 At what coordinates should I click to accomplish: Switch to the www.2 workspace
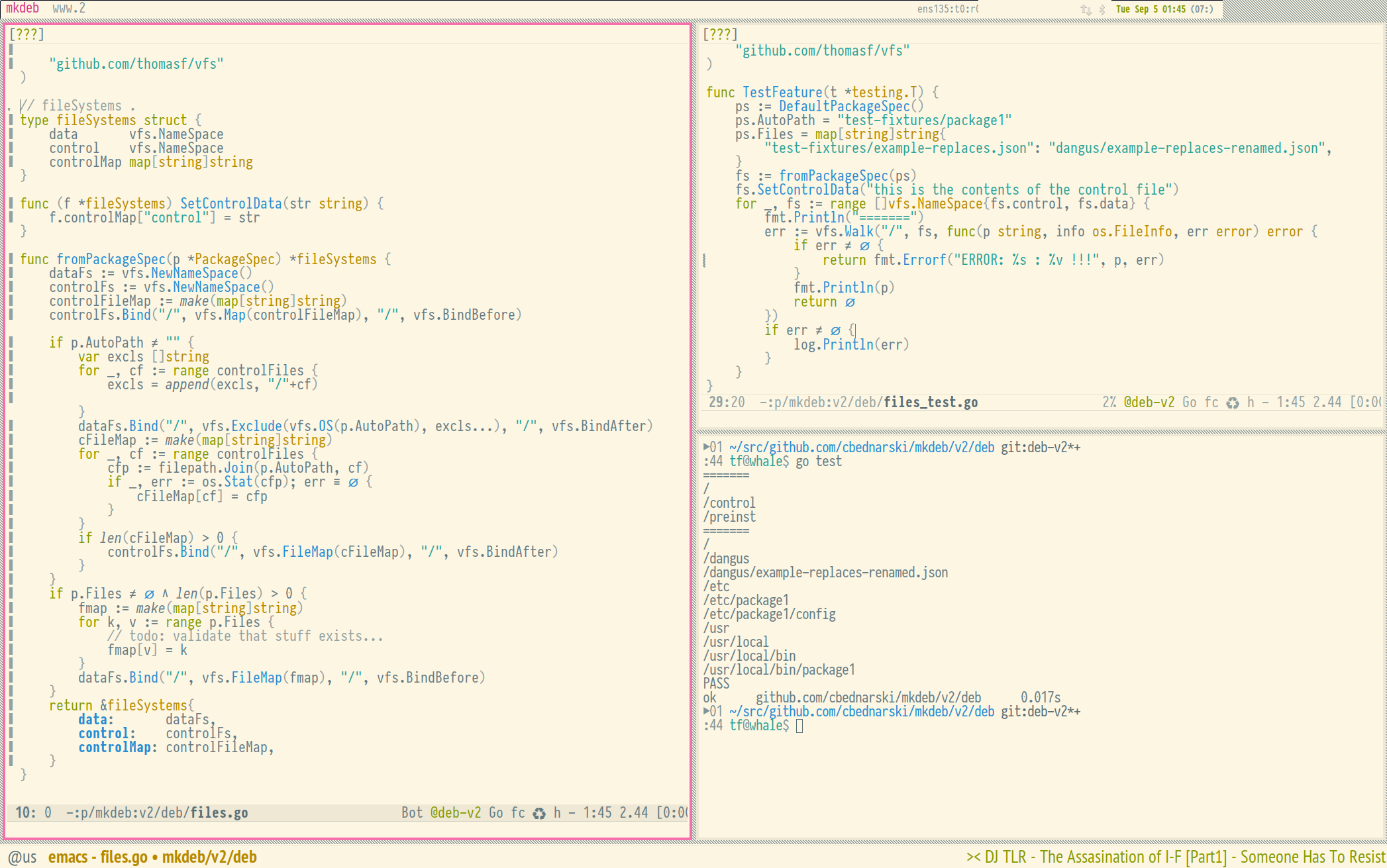pyautogui.click(x=68, y=9)
